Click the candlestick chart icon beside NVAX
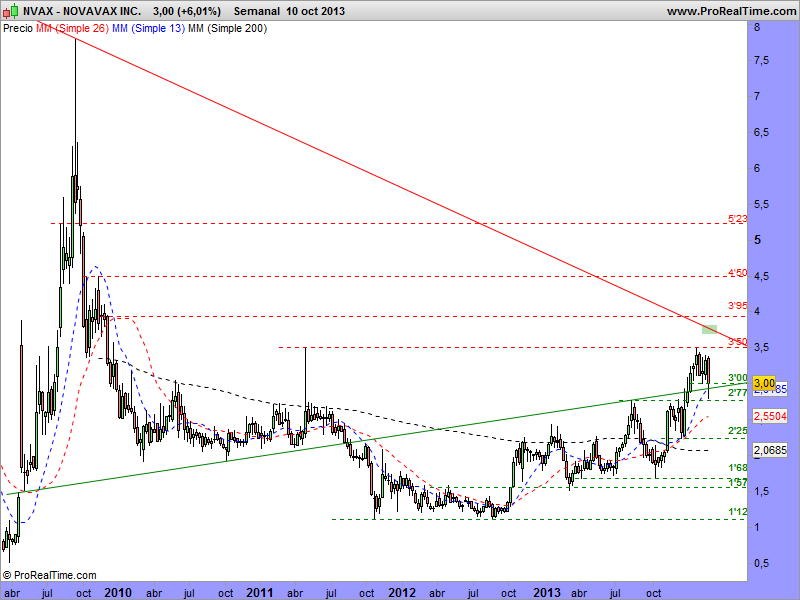The width and height of the screenshot is (800, 600). pos(11,11)
